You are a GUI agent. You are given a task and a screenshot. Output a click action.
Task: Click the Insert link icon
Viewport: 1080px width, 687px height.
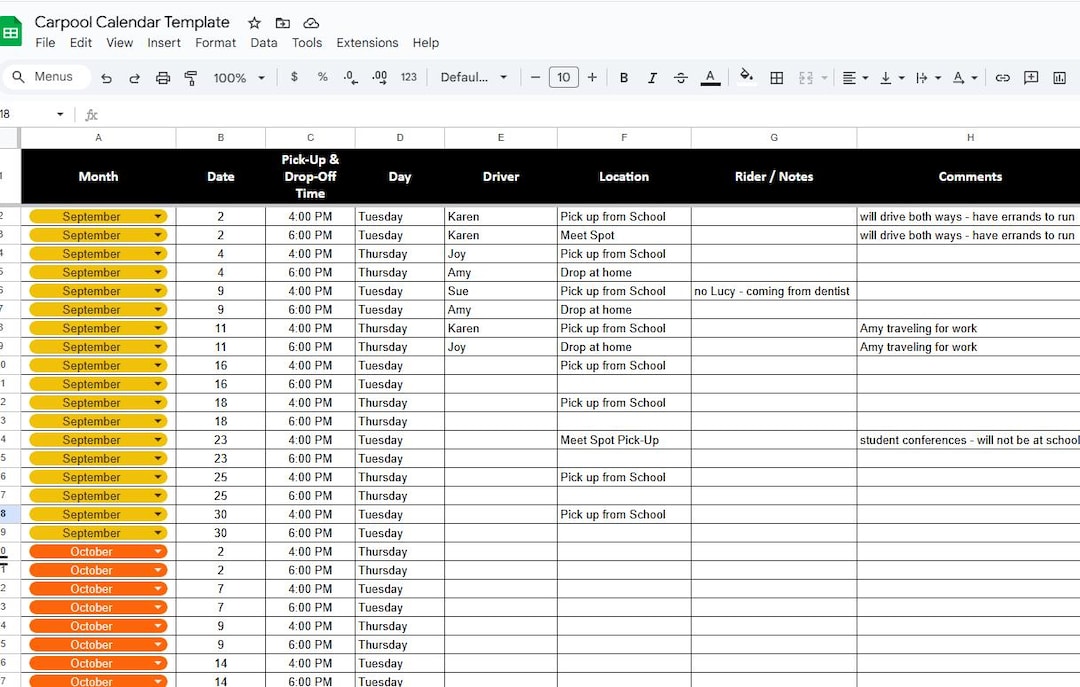[1003, 78]
